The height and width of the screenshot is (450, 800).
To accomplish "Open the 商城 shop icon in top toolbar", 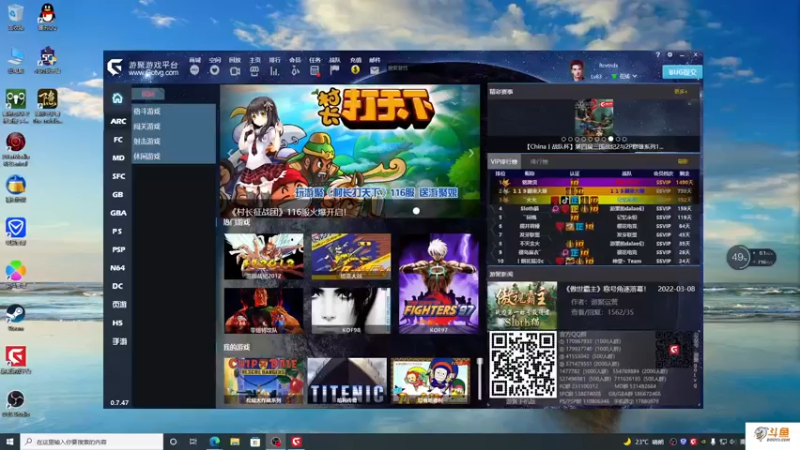I will coord(194,70).
